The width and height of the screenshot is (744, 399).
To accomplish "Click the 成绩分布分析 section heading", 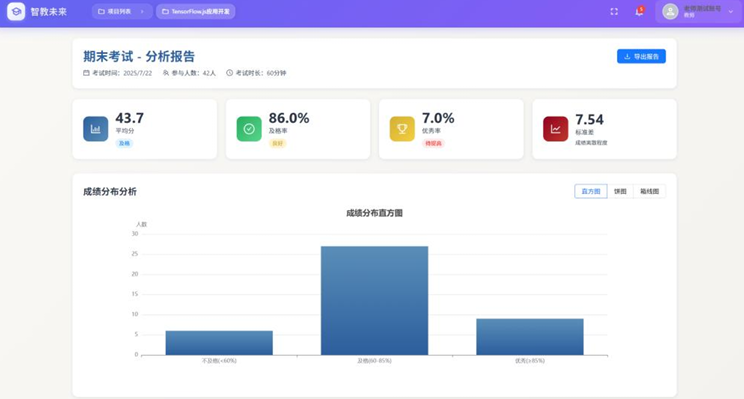I will [x=110, y=192].
